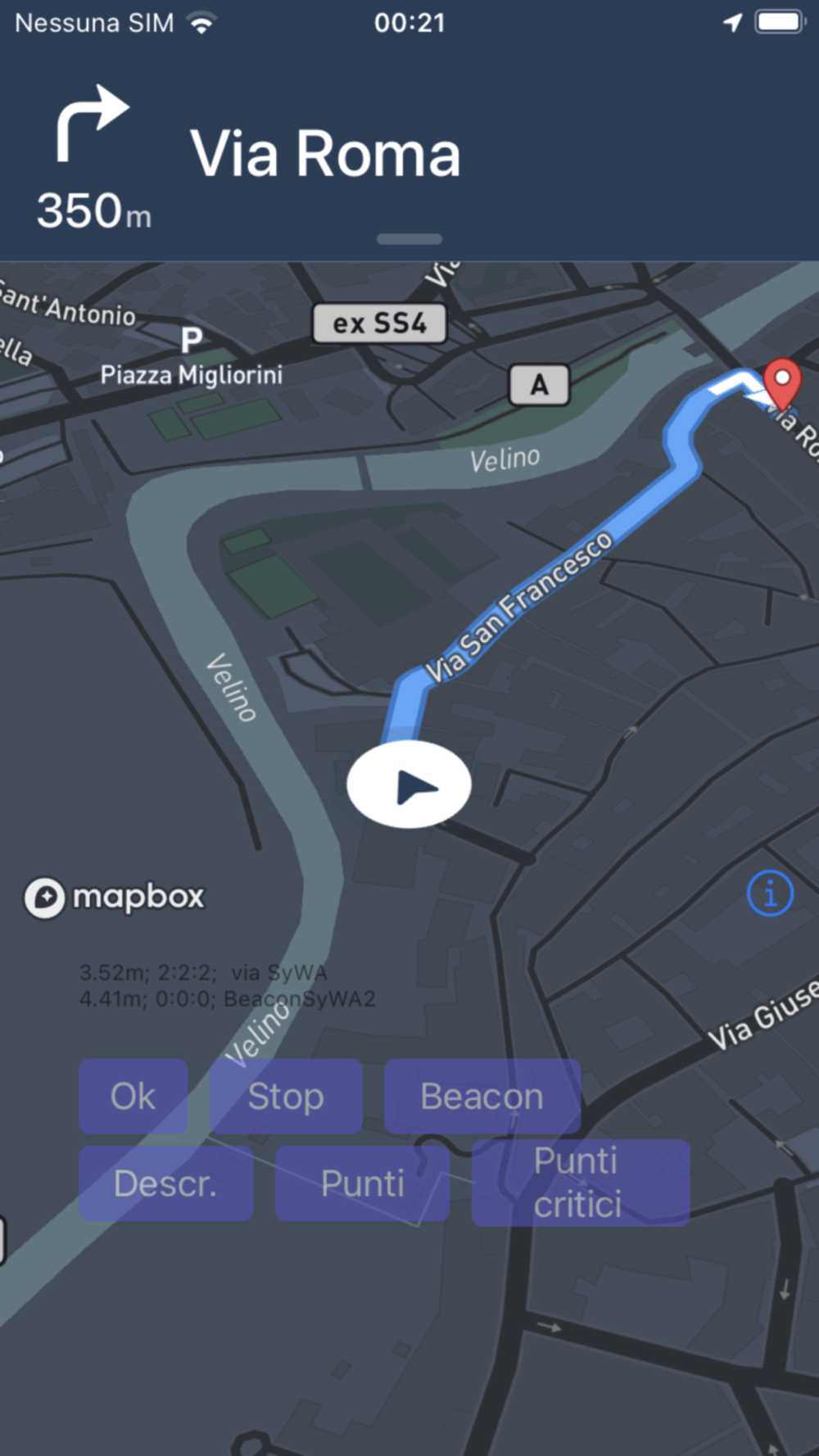This screenshot has height=1456, width=819.
Task: Tap the Punti critici button
Action: click(581, 1182)
